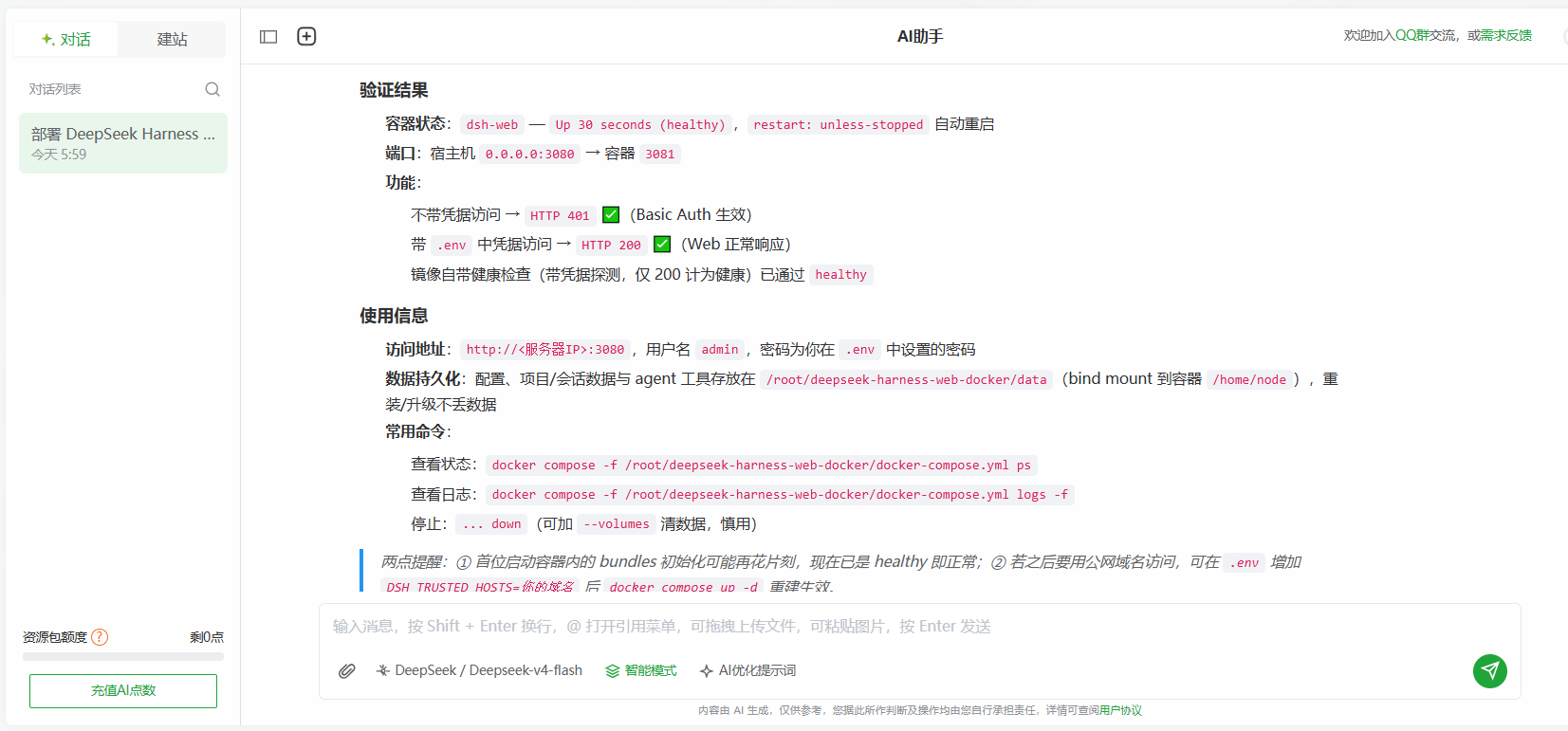Start a new chat with plus icon
This screenshot has width=1568, height=731.
tap(306, 37)
